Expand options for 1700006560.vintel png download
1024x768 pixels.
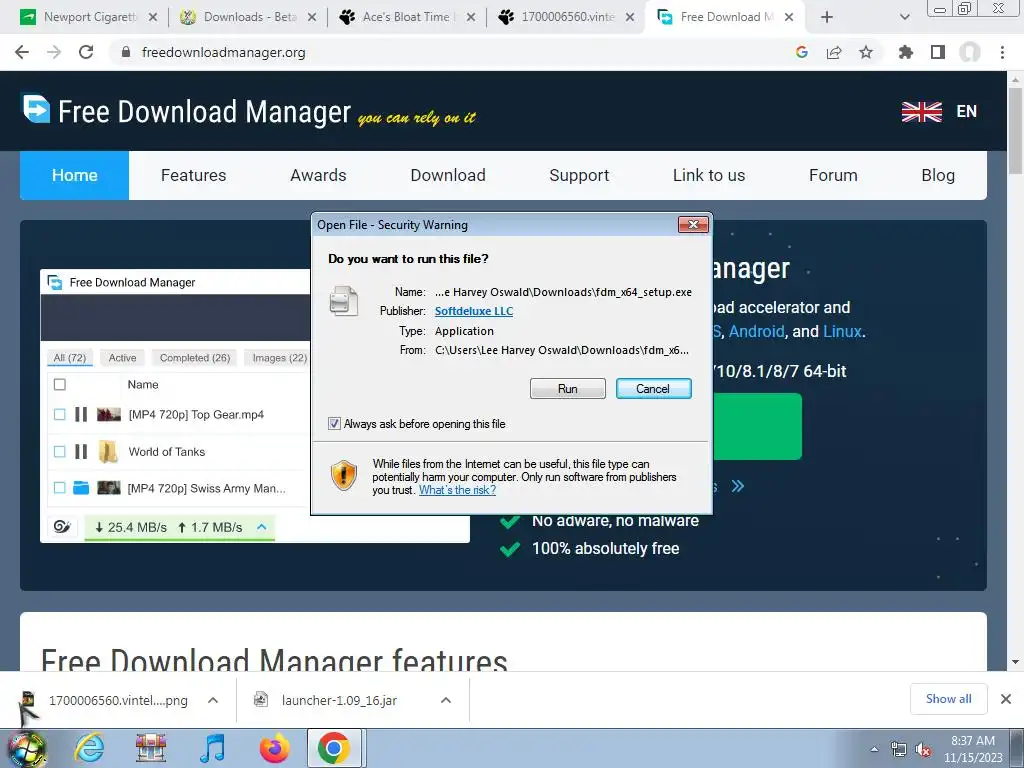[213, 700]
